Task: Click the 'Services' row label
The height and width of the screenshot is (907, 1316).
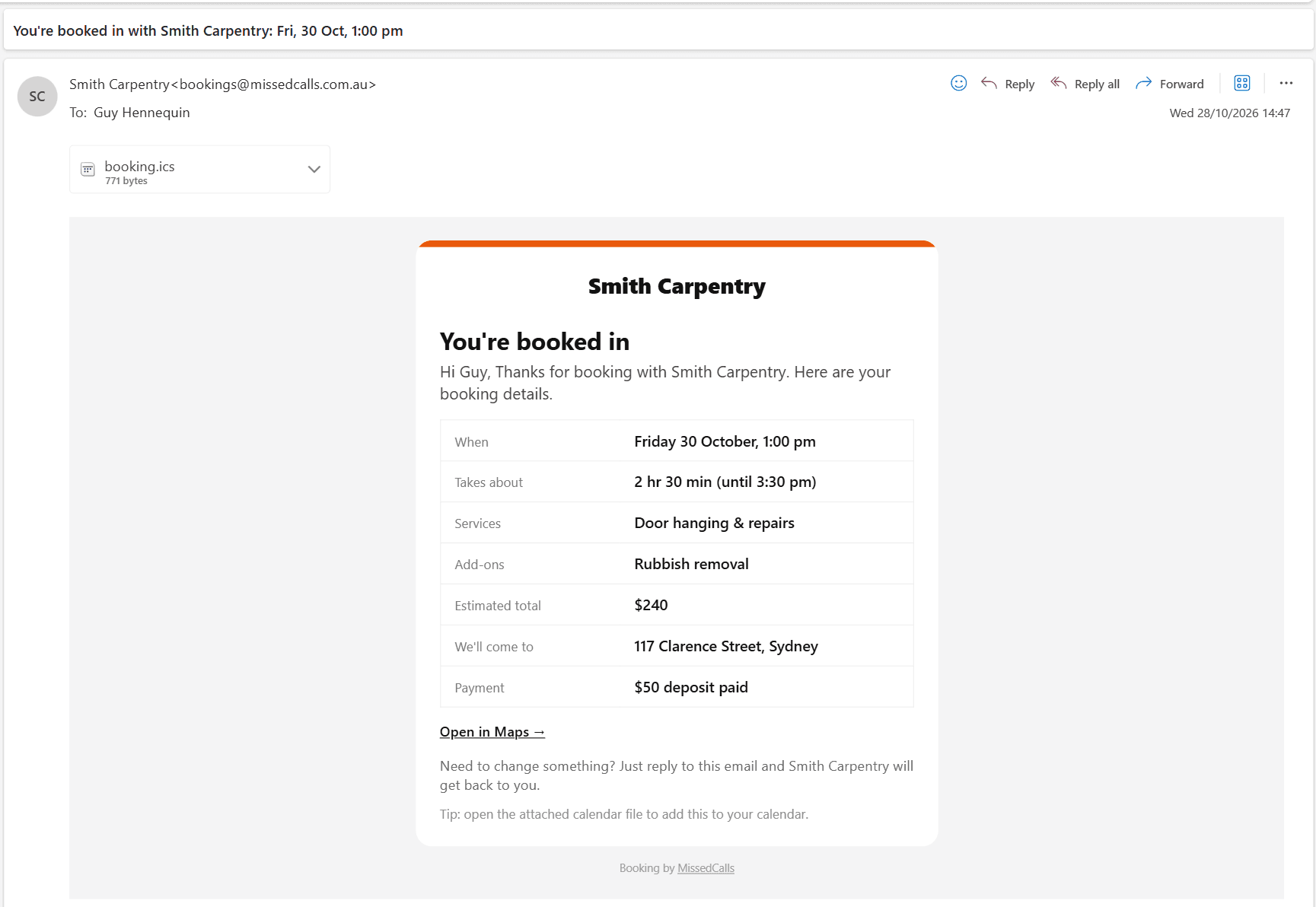Action: coord(477,524)
